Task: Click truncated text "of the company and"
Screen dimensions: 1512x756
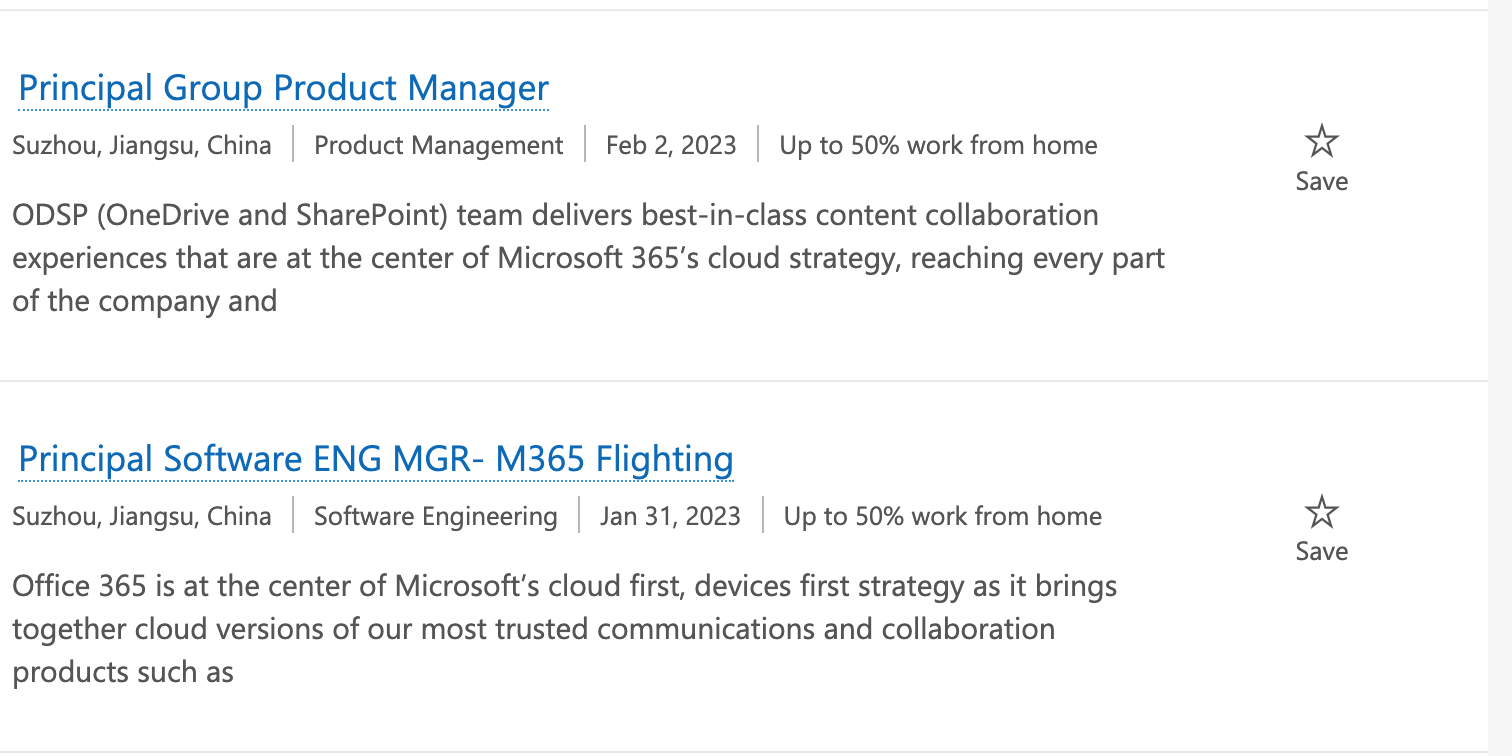Action: [x=145, y=301]
